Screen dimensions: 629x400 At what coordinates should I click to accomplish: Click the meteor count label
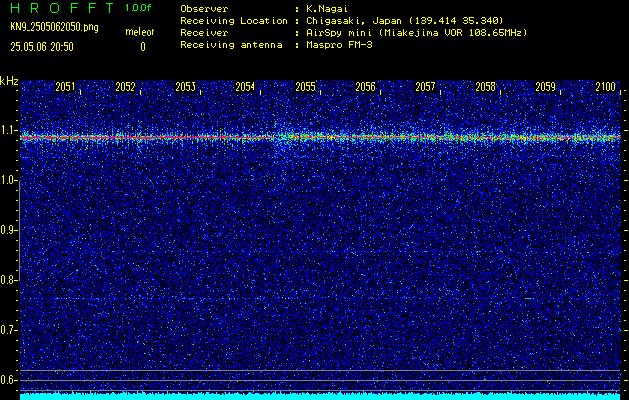(x=140, y=32)
